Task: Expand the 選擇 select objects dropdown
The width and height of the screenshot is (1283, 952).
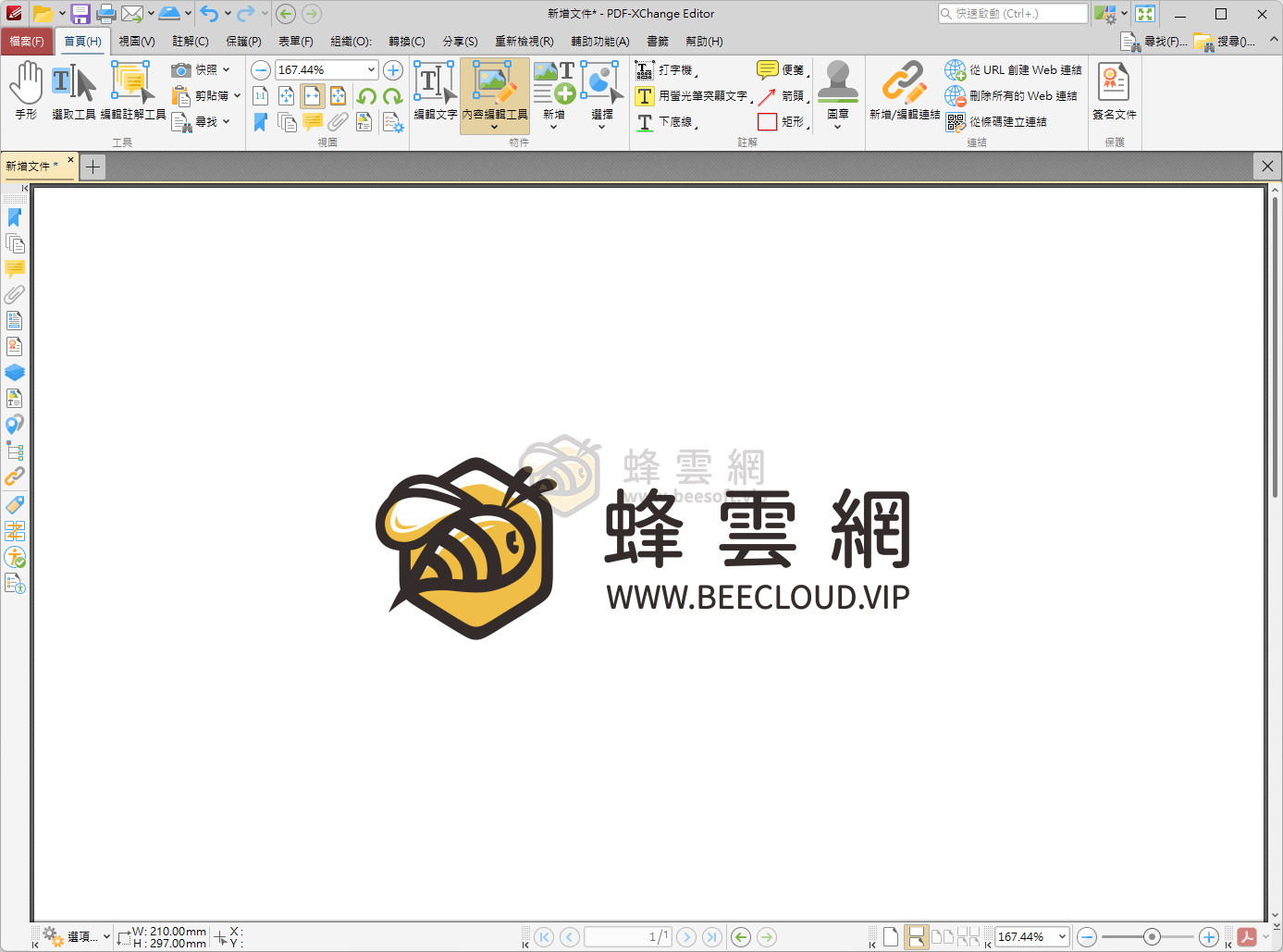Action: point(602,127)
